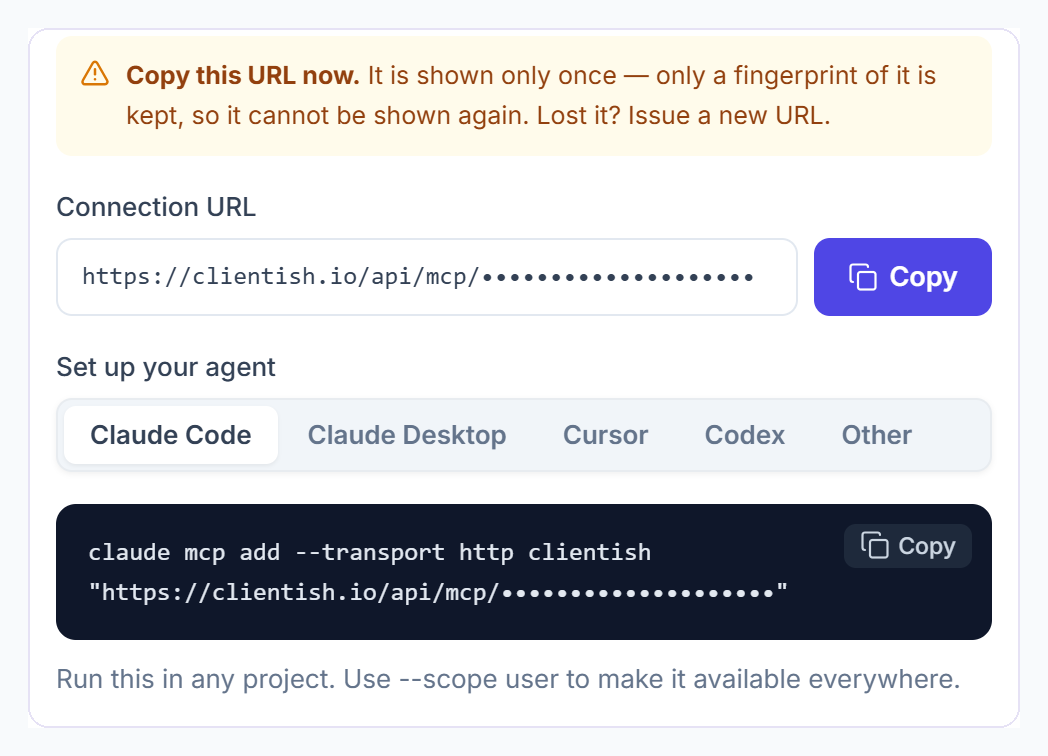The height and width of the screenshot is (756, 1048).
Task: Click the 'Copy this URL now.' bold text
Action: coord(243,76)
